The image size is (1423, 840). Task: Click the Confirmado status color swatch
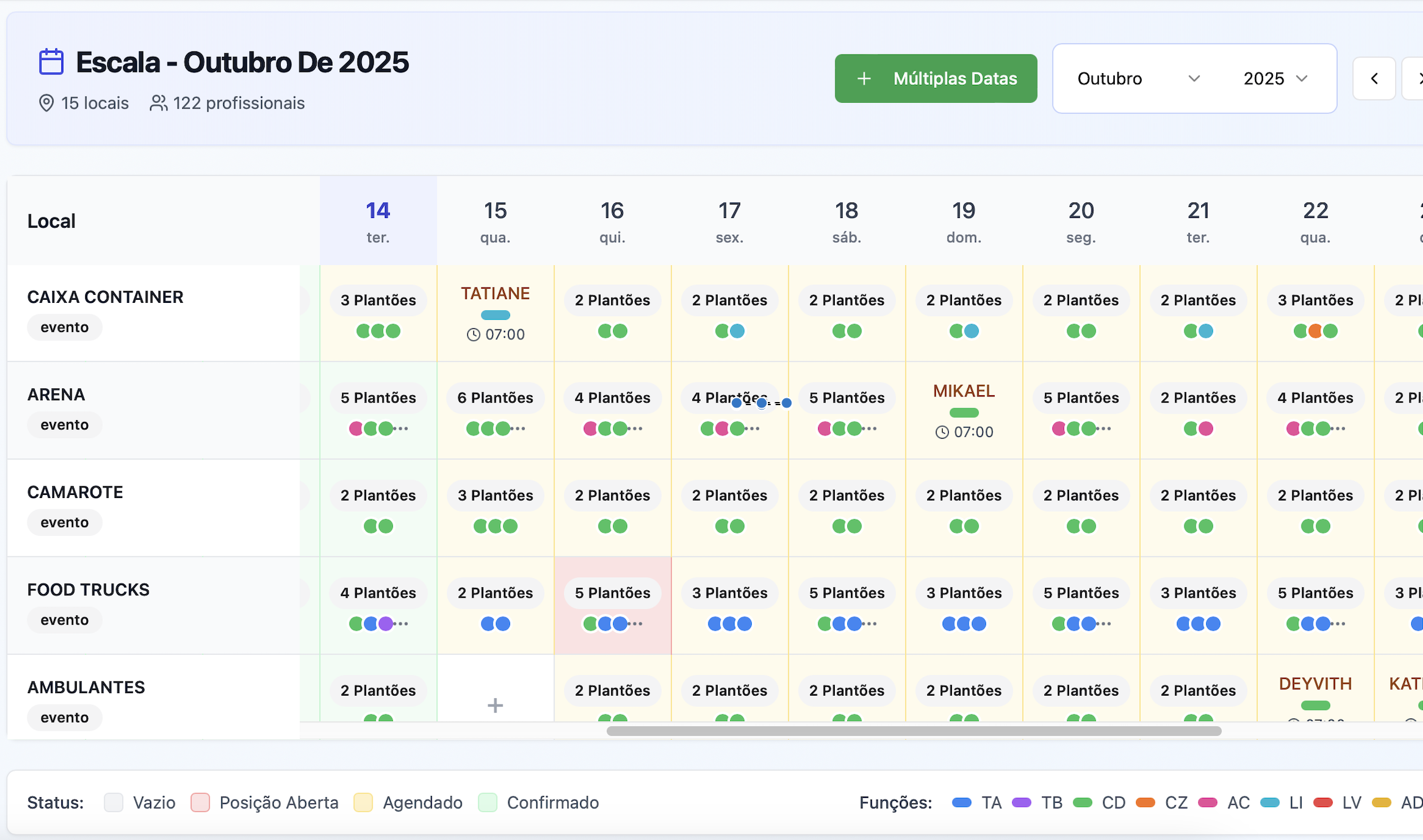point(488,802)
